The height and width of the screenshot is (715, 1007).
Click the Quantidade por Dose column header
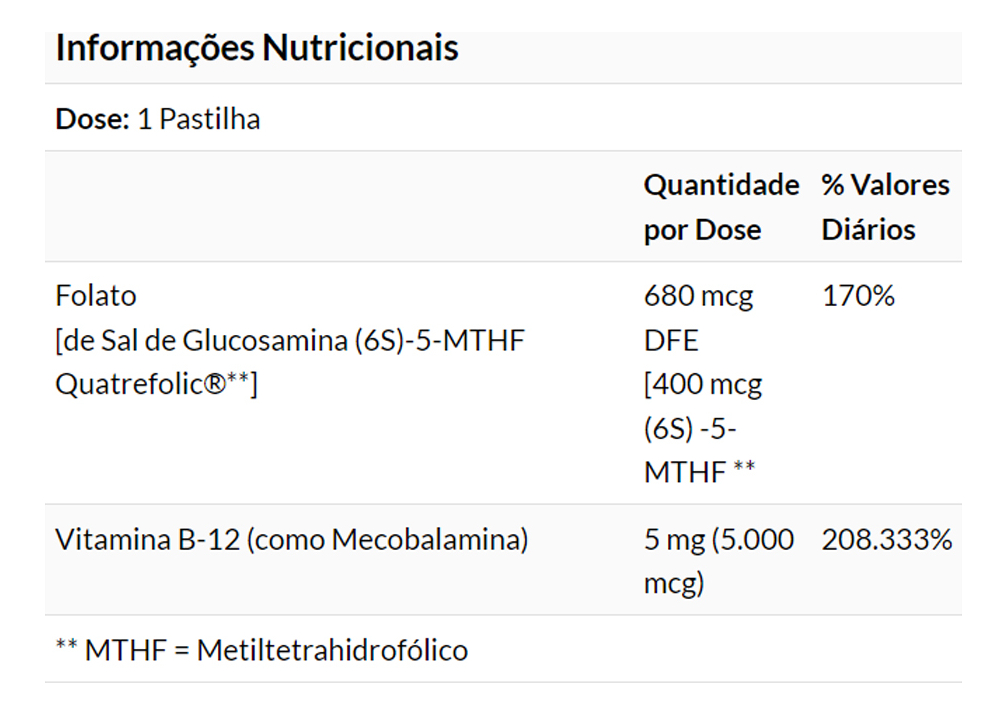(x=721, y=207)
